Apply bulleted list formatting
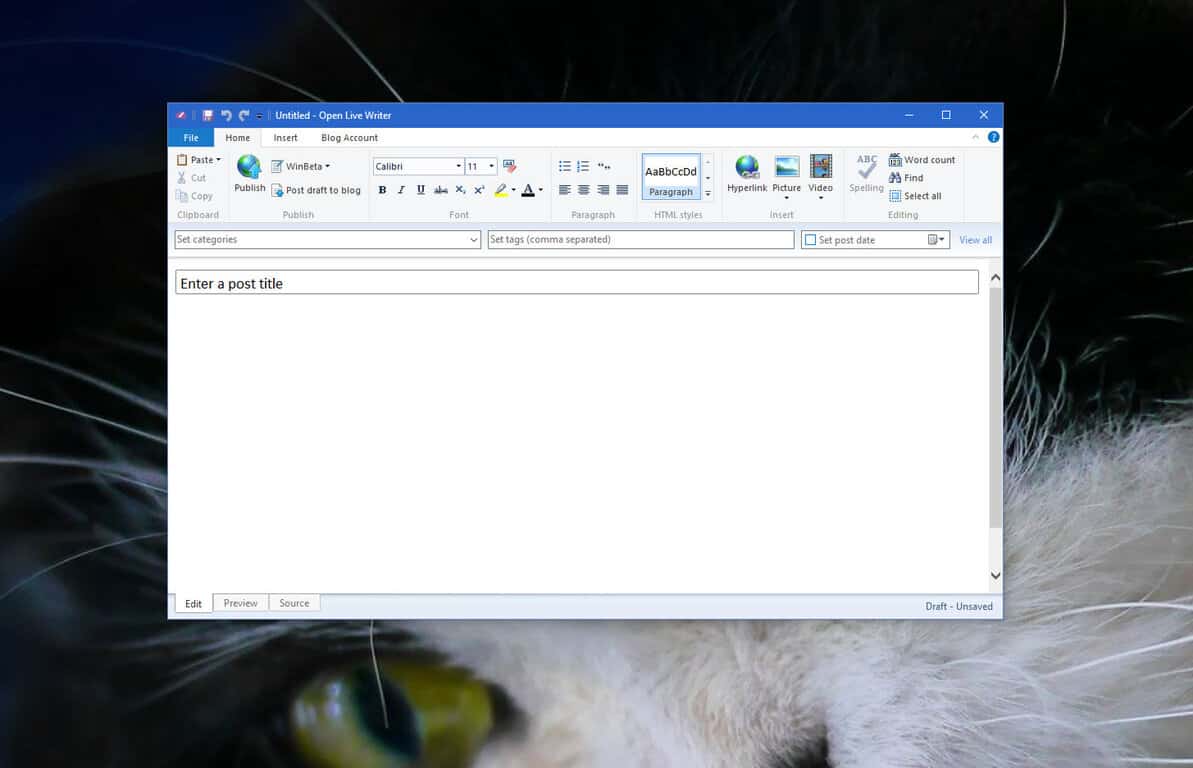This screenshot has width=1193, height=768. coord(565,166)
